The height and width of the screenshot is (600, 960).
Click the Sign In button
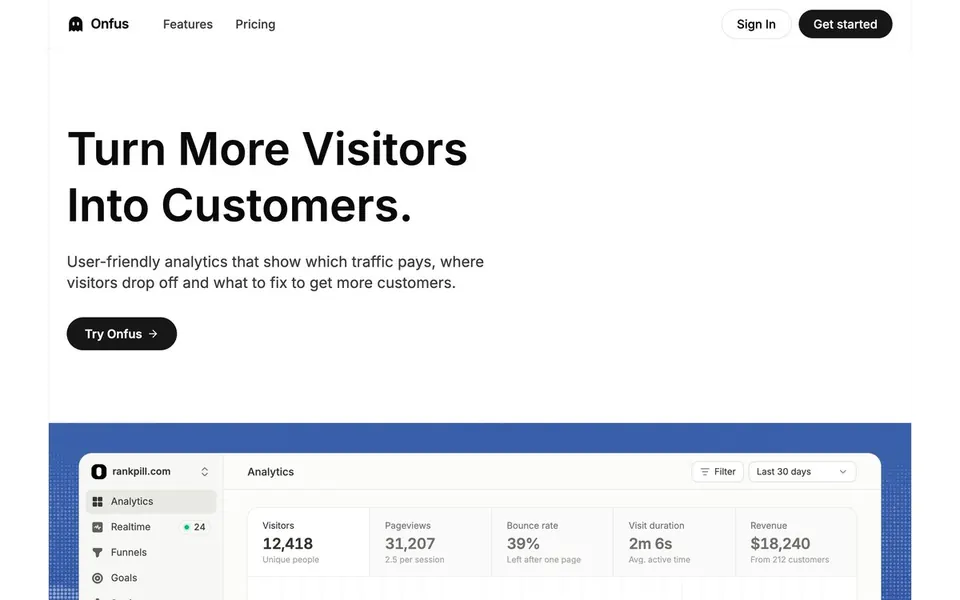[756, 24]
